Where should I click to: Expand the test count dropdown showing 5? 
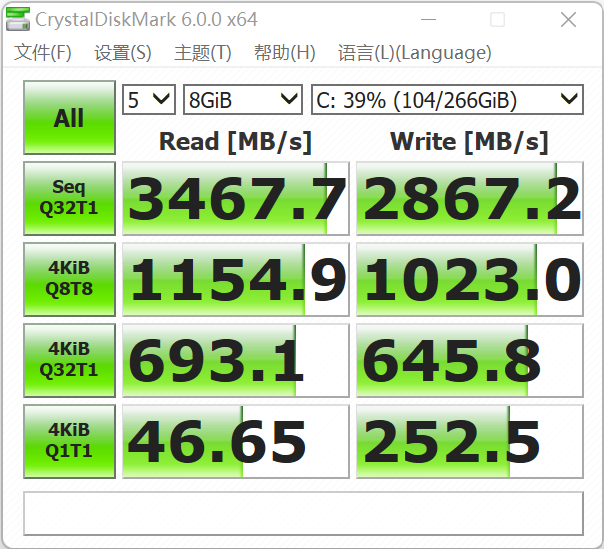pyautogui.click(x=149, y=100)
